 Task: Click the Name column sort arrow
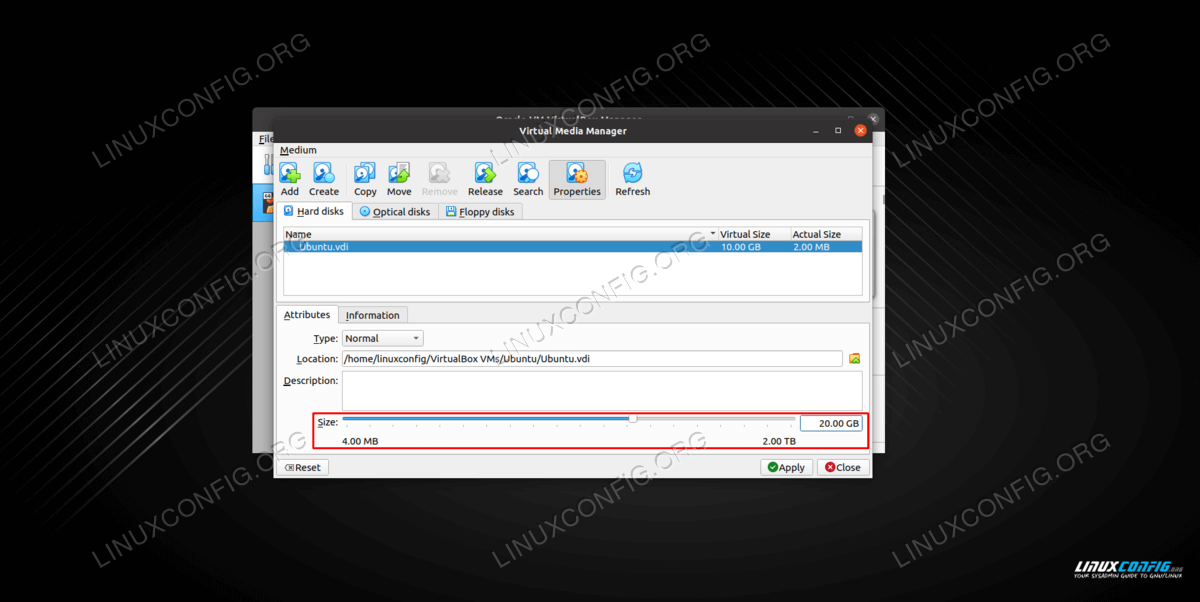[713, 234]
